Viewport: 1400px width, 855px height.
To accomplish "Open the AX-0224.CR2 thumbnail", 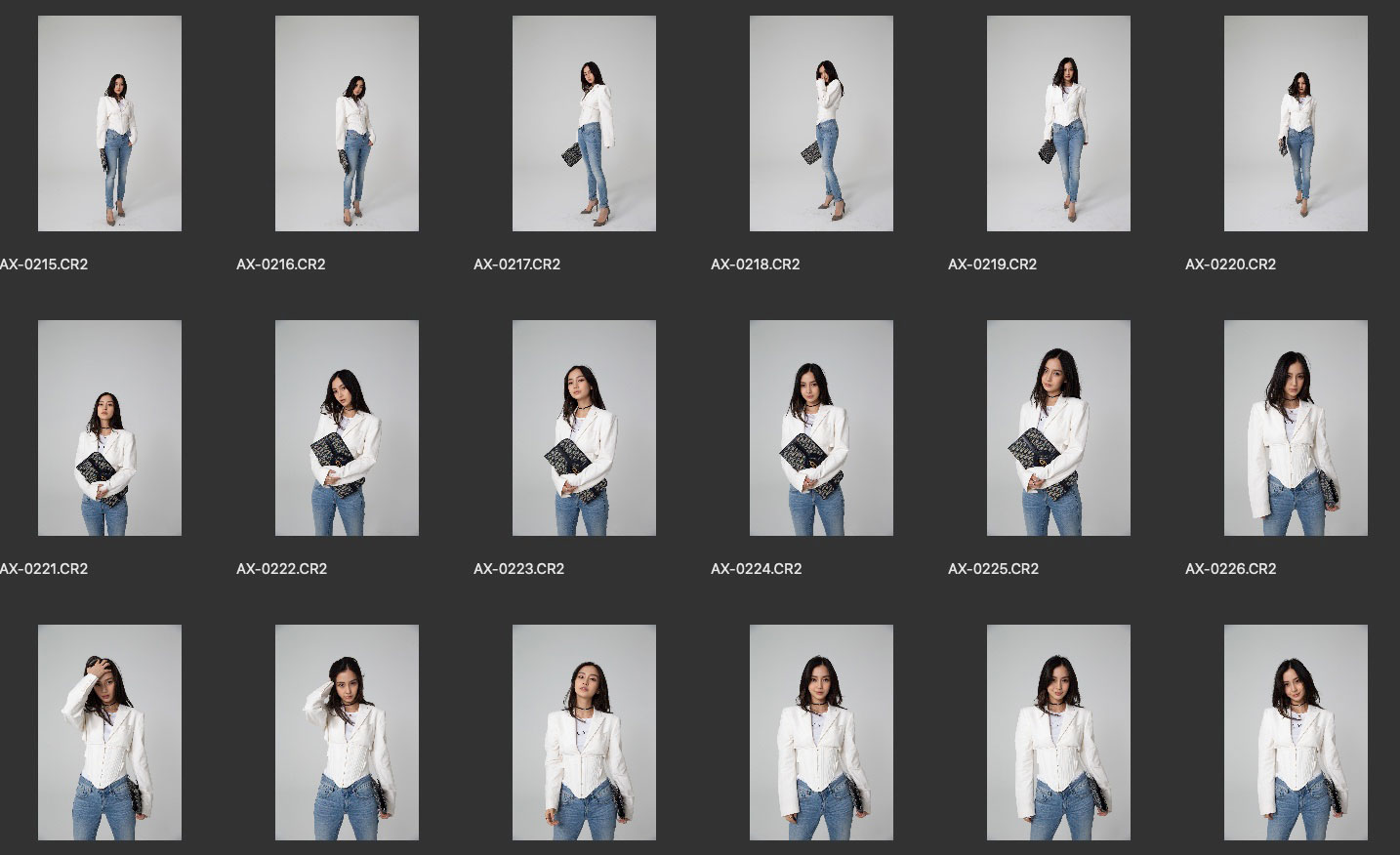I will pyautogui.click(x=821, y=427).
